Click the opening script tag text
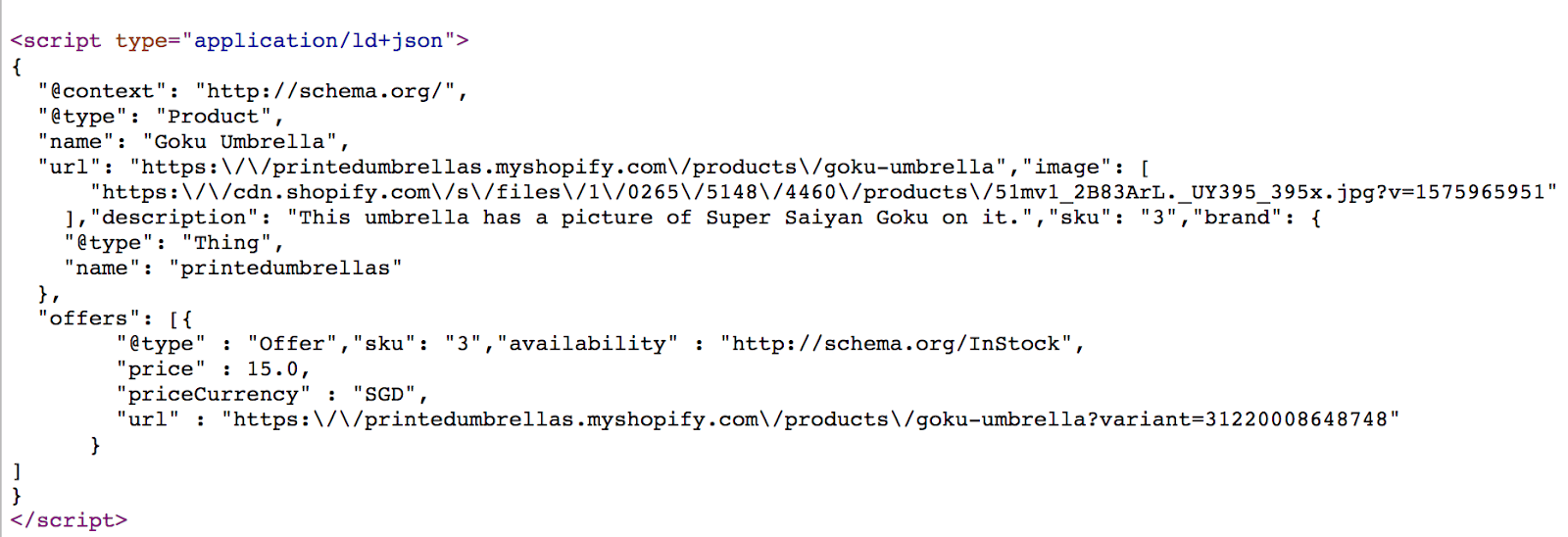 [239, 40]
